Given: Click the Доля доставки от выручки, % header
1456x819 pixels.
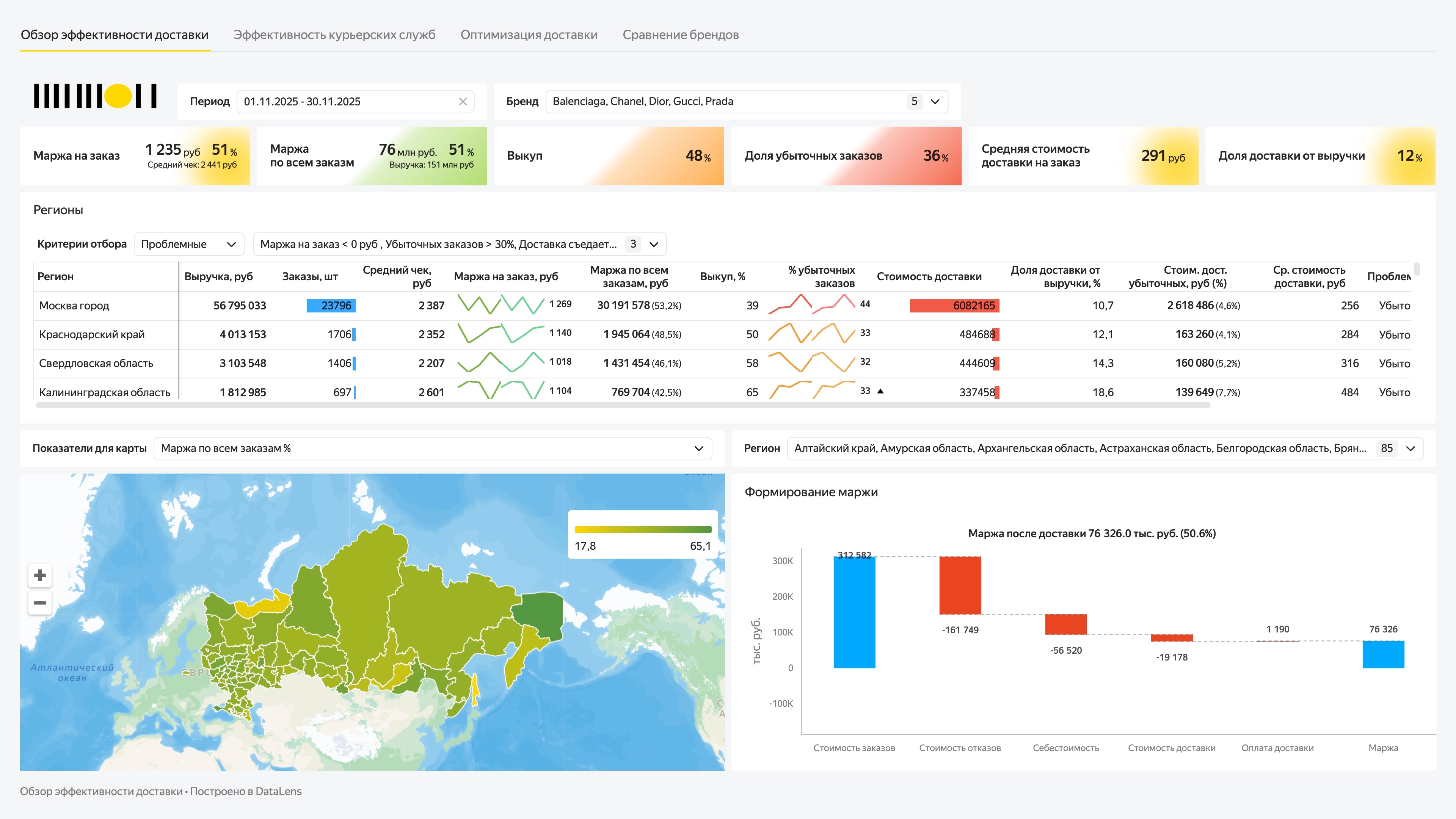Looking at the screenshot, I should pyautogui.click(x=1055, y=276).
